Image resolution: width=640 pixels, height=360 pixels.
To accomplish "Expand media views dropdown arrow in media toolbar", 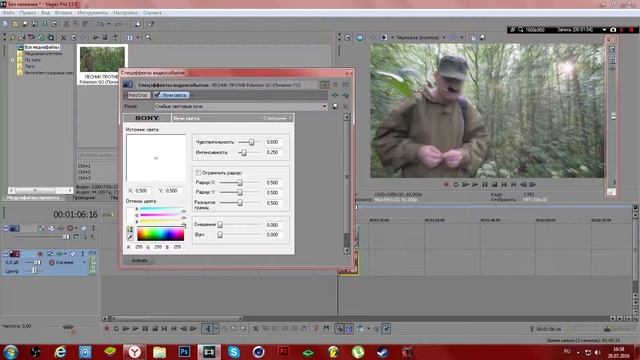I will coord(138,38).
